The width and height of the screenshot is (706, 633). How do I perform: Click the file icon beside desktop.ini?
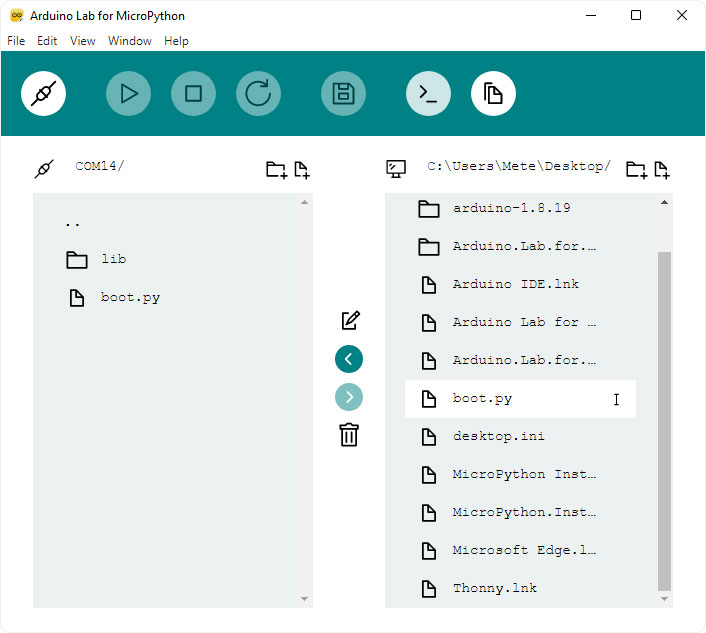[x=429, y=437]
